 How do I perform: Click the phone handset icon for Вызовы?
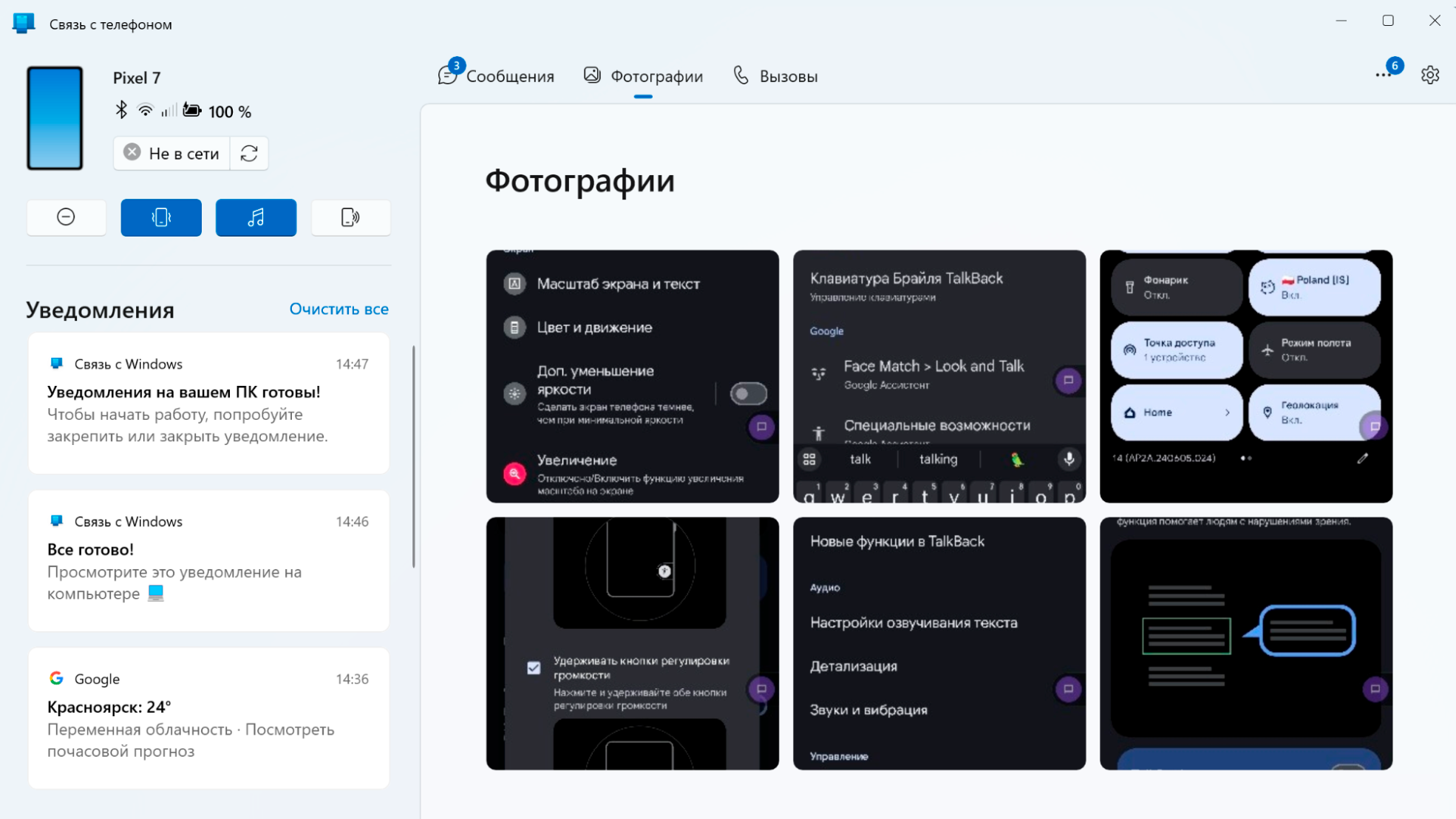741,75
